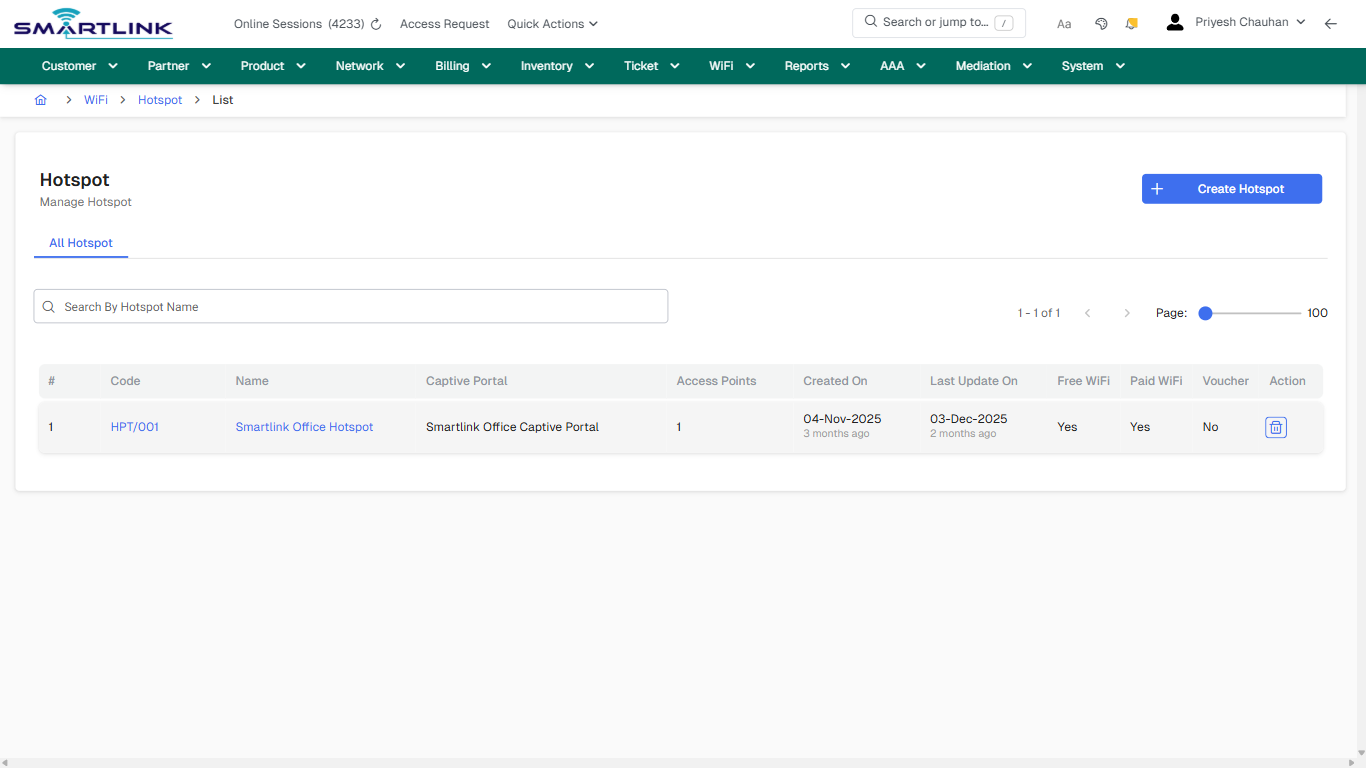This screenshot has width=1366, height=768.
Task: Refresh the Online Sessions count
Action: [x=375, y=23]
